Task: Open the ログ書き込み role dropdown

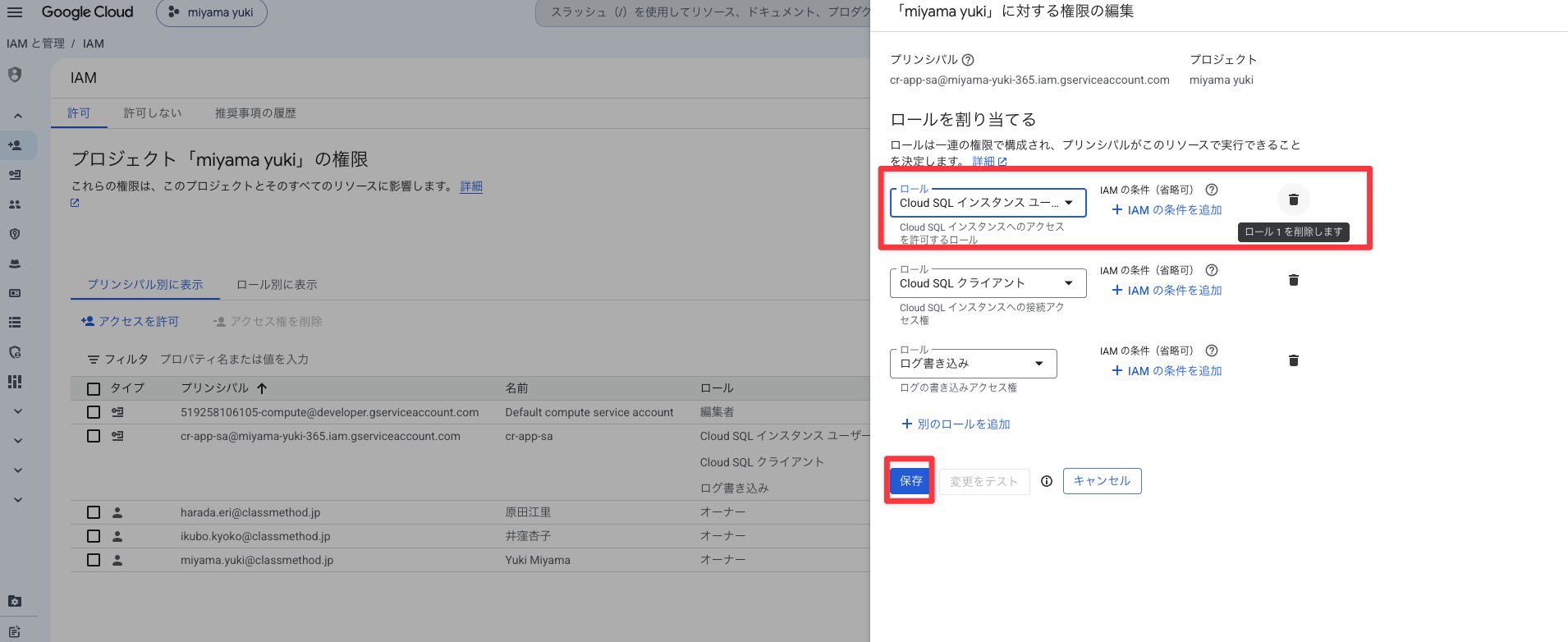Action: click(973, 364)
